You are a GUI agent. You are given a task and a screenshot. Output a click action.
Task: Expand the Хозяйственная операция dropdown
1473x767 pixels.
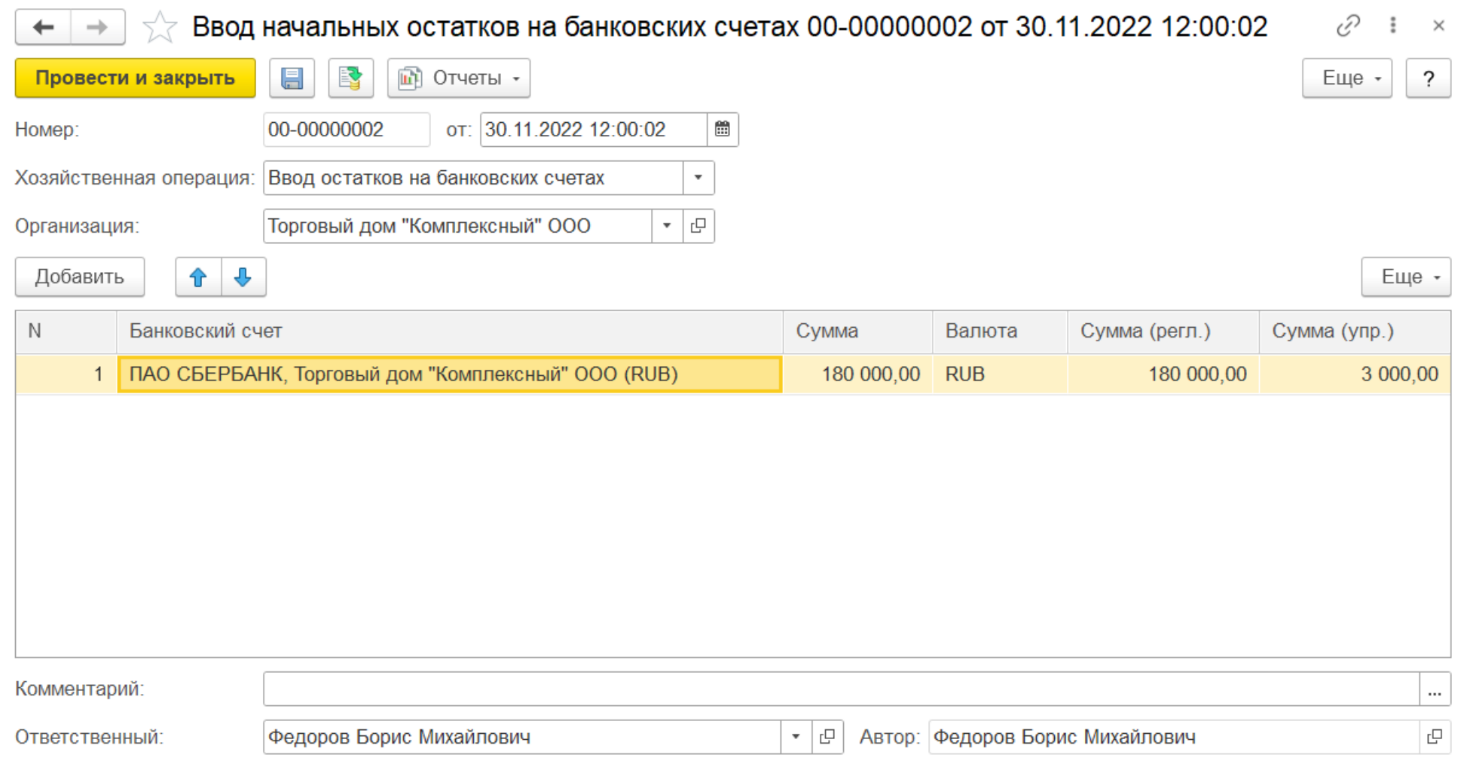coord(698,178)
